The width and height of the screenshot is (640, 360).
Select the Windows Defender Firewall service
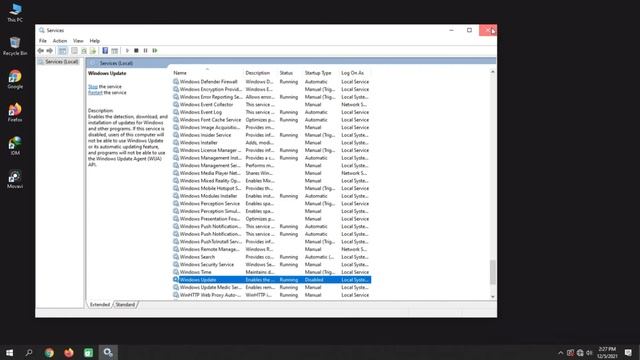[x=271, y=82]
